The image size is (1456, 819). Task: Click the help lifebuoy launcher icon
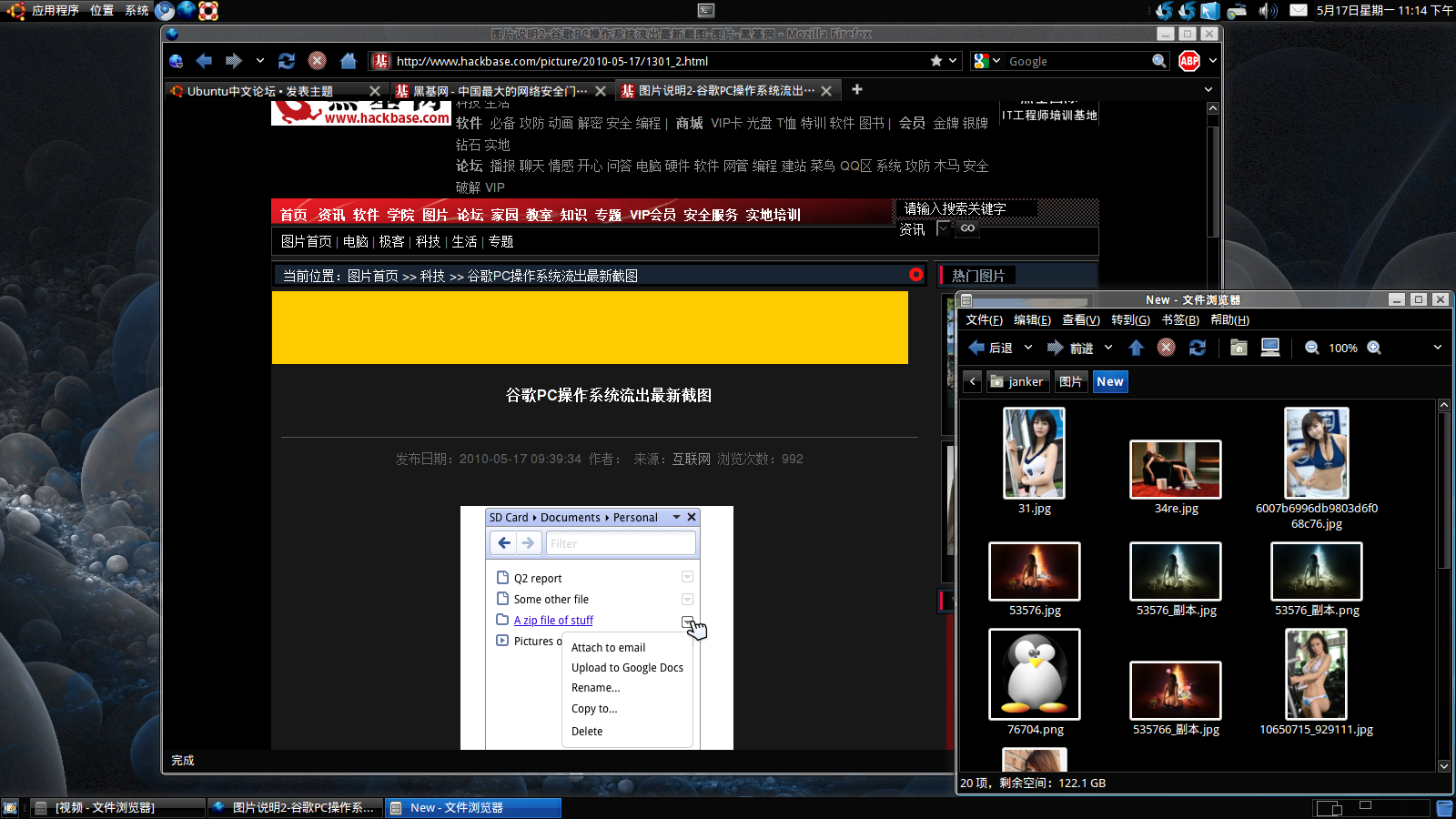tap(208, 11)
